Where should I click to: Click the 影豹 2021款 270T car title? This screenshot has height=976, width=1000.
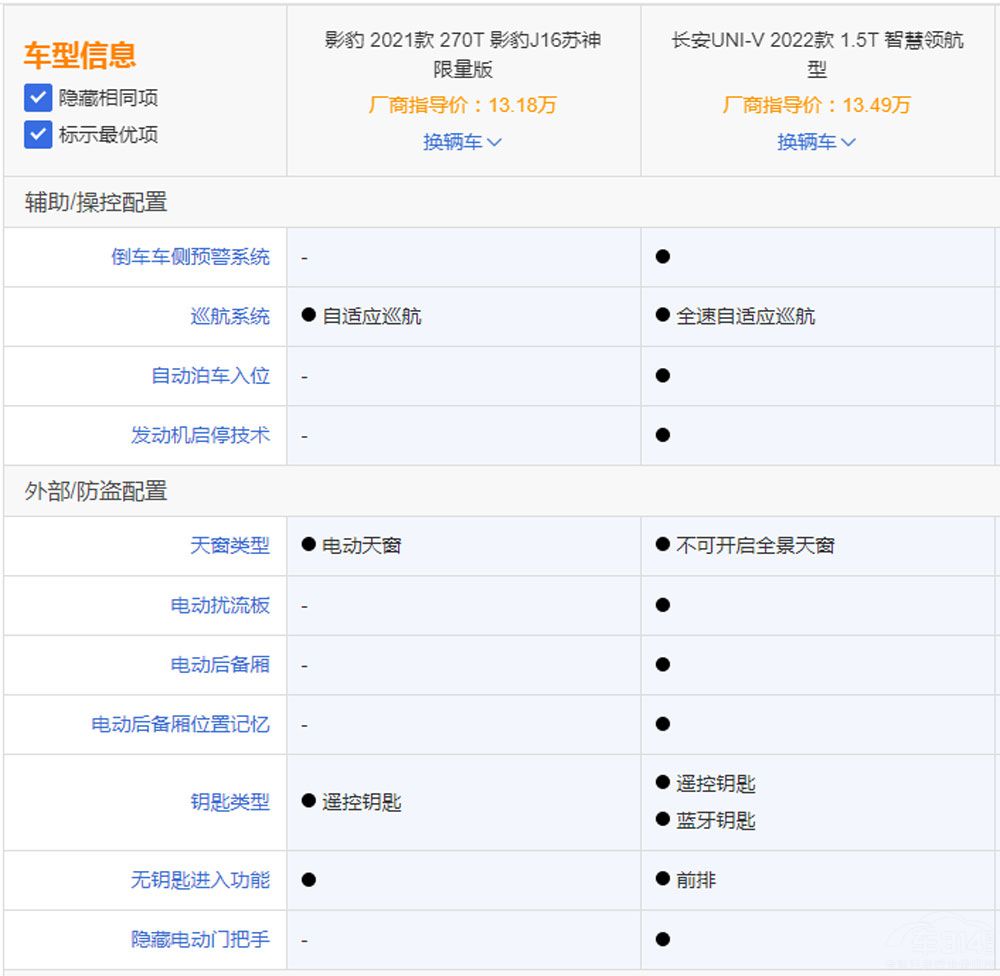coord(463,55)
